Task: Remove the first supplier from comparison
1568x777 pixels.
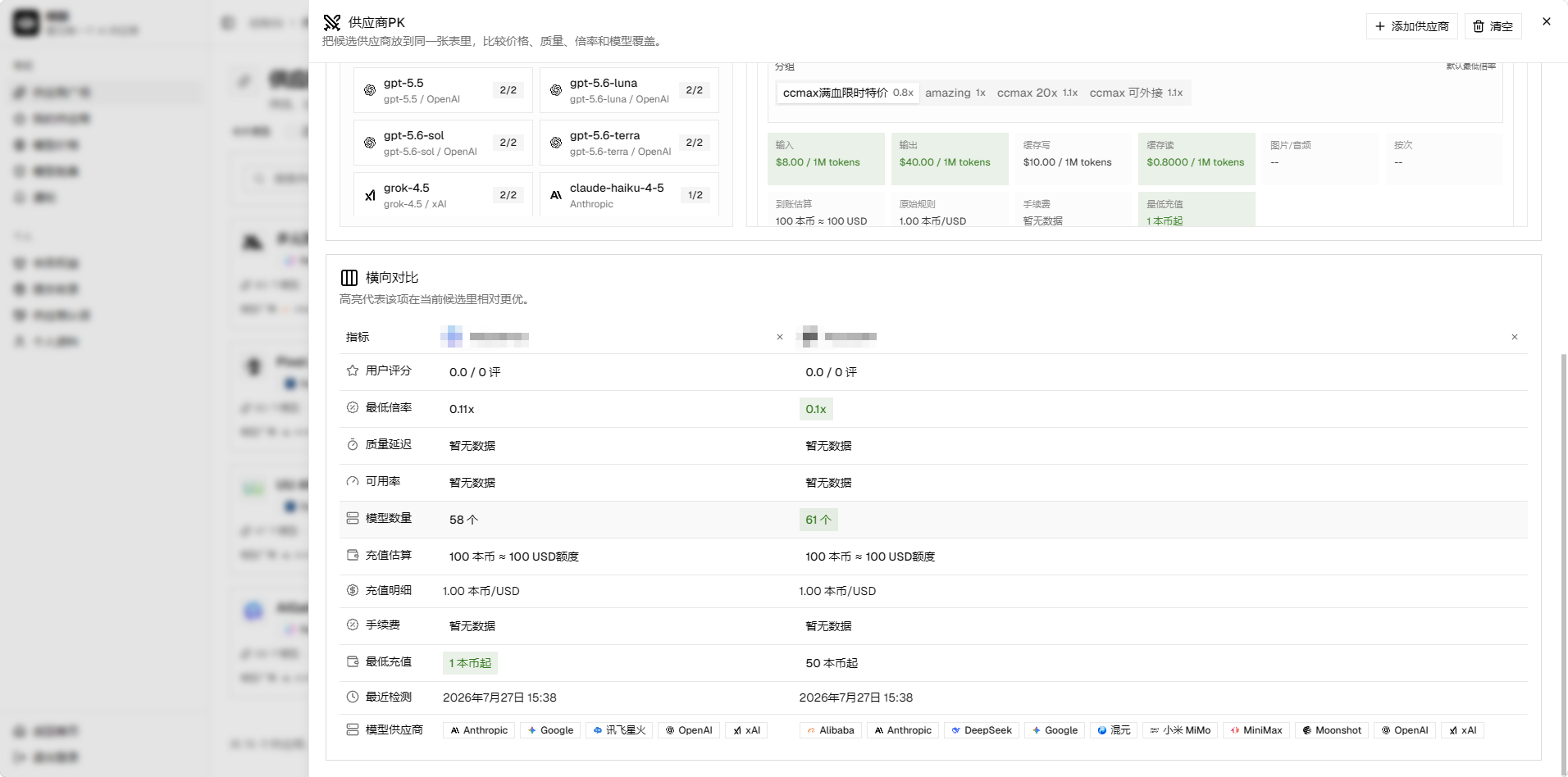Action: coord(779,337)
